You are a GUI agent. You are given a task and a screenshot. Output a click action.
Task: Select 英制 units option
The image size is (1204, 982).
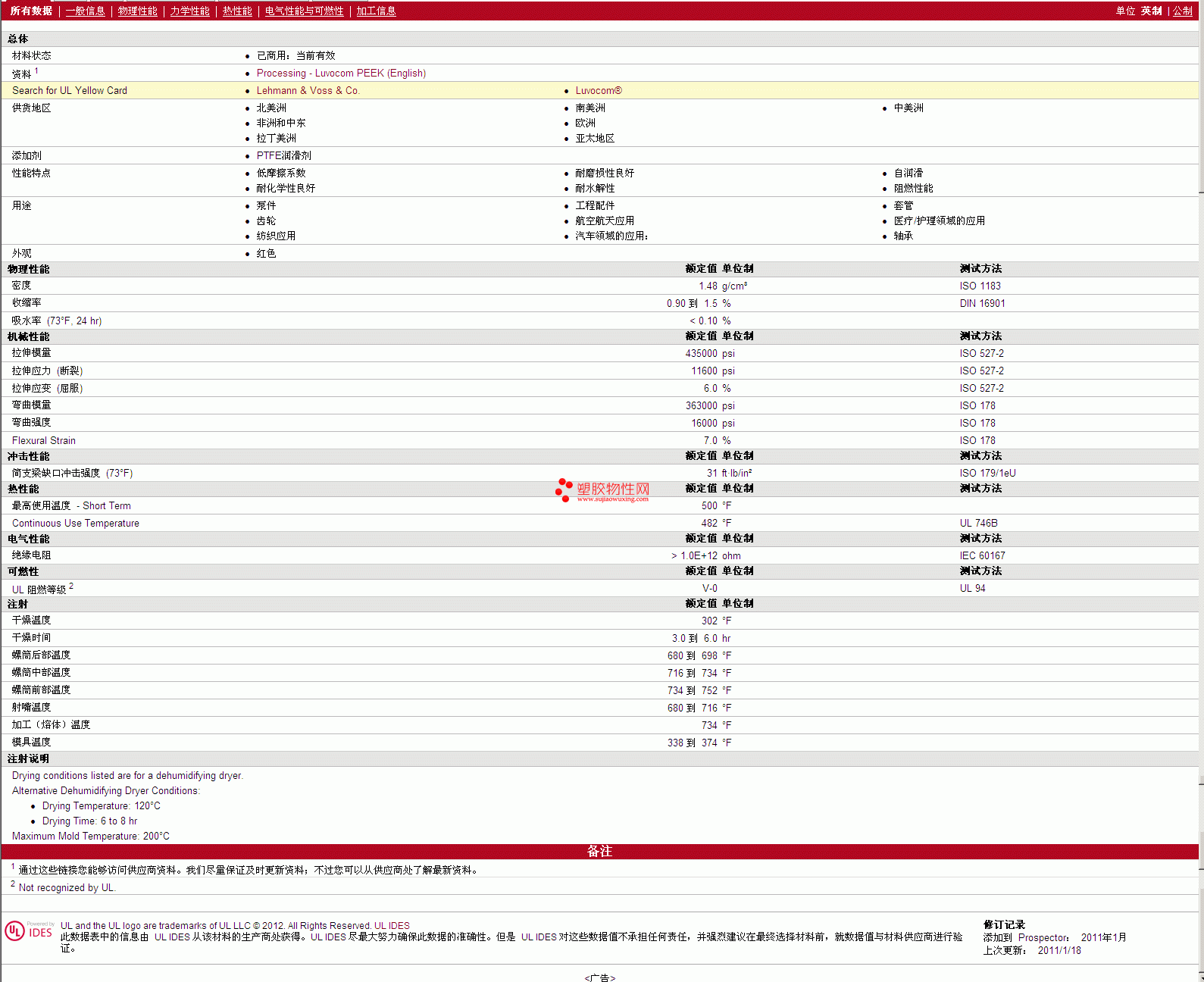click(x=1151, y=11)
